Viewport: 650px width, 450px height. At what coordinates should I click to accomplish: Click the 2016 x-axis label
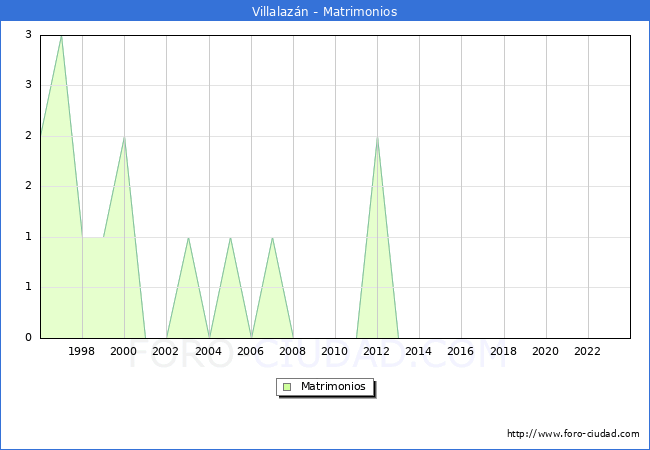(461, 351)
